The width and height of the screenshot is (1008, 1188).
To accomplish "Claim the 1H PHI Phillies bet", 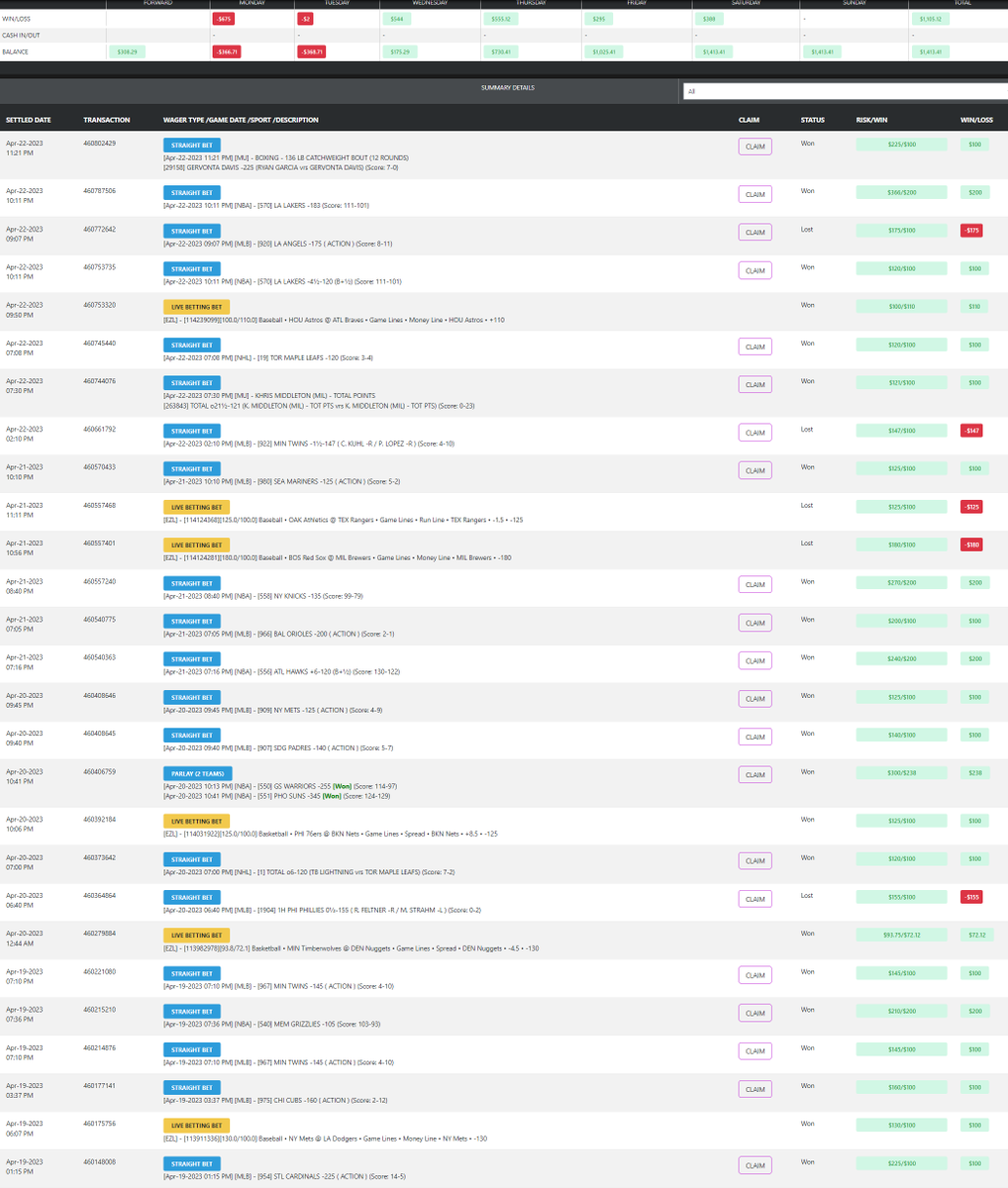I will (x=755, y=899).
